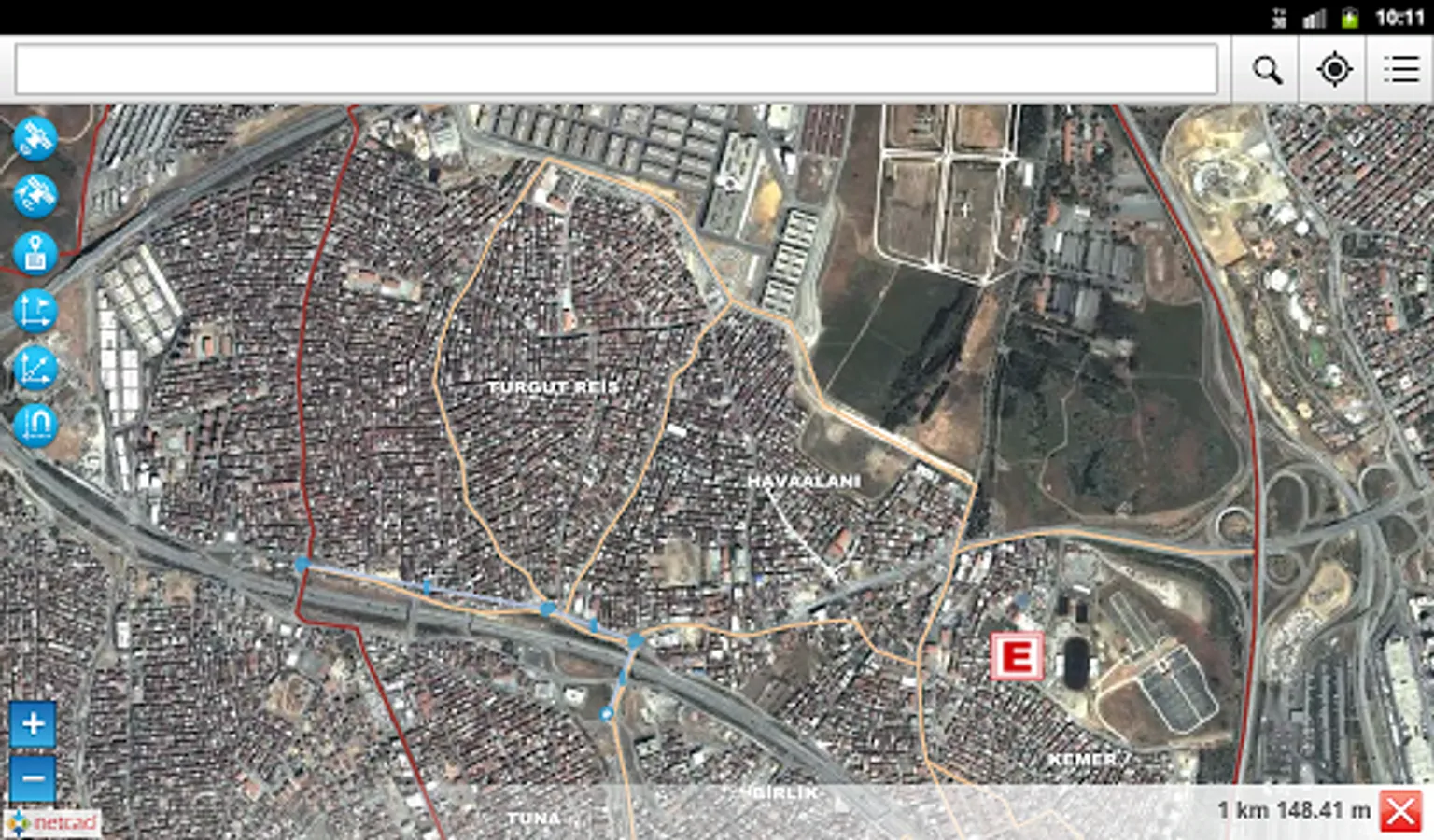Click the 1 km 148.41 m distance readout

pyautogui.click(x=1294, y=810)
